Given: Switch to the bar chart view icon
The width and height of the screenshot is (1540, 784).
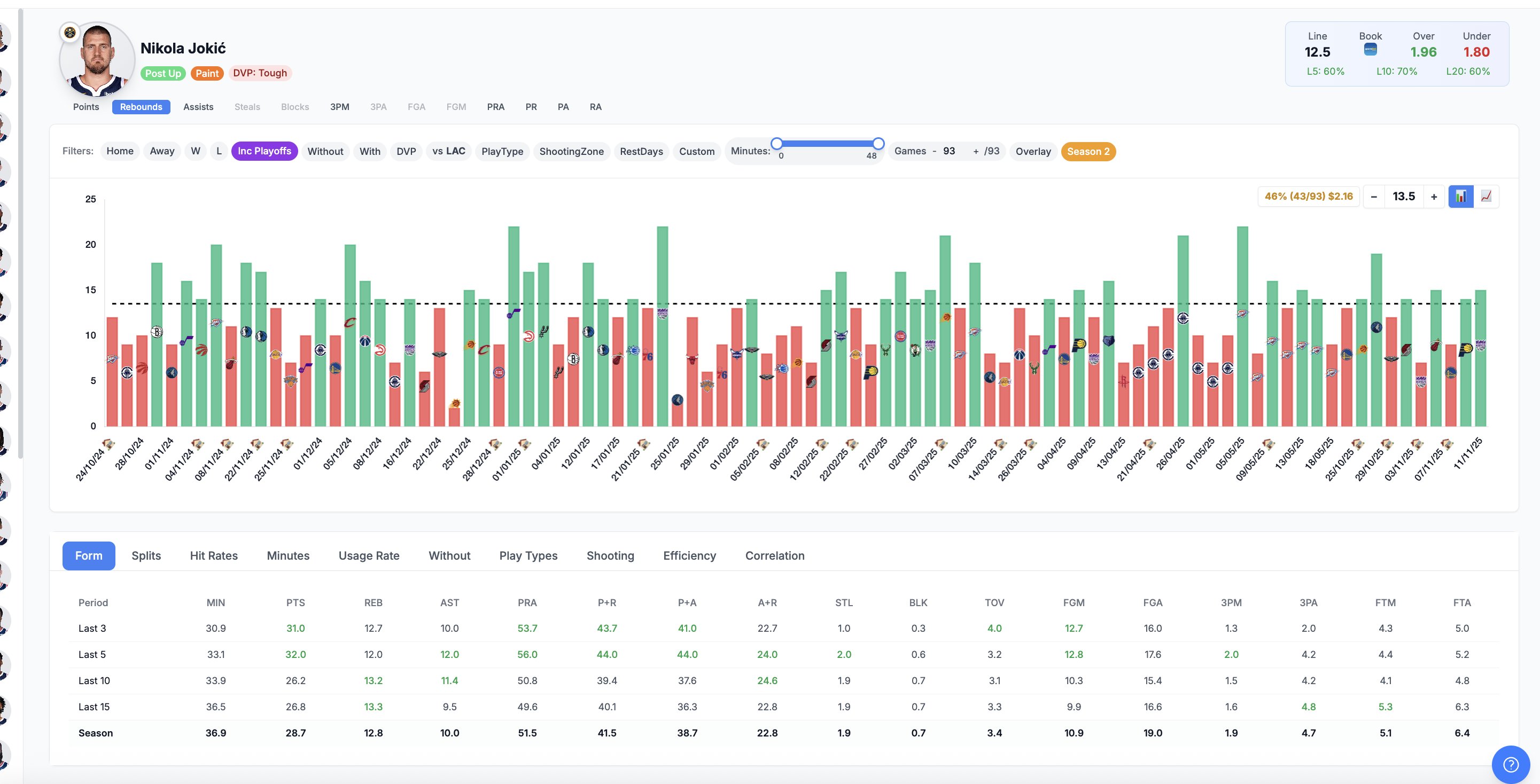Looking at the screenshot, I should [x=1460, y=196].
